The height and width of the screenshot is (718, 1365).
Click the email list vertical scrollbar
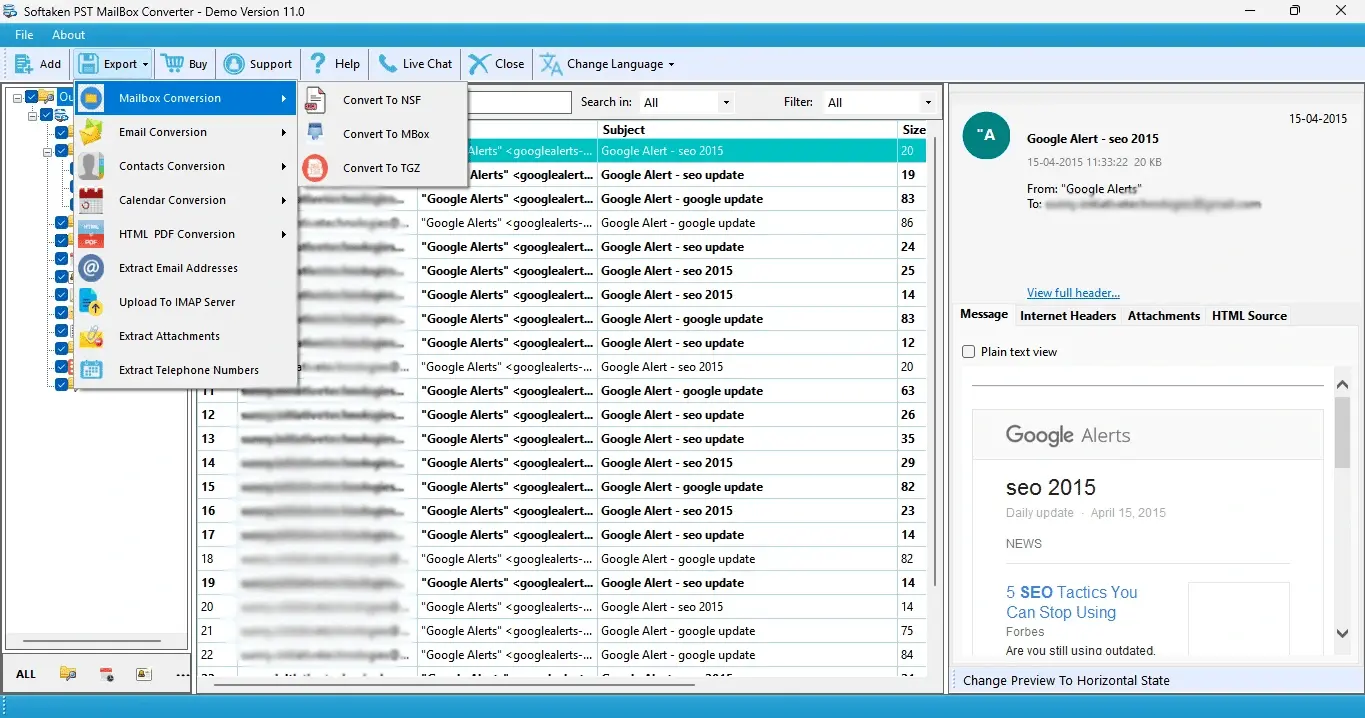point(935,360)
